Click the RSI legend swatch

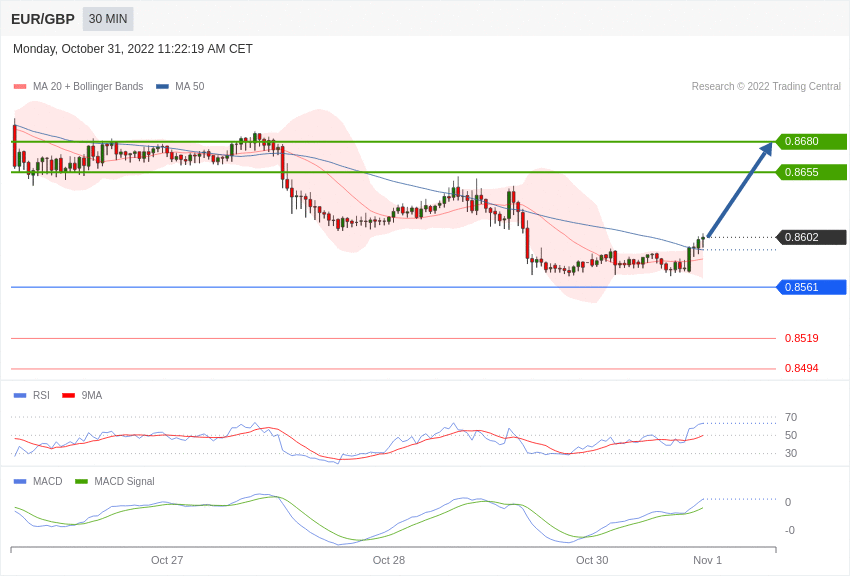[x=20, y=396]
